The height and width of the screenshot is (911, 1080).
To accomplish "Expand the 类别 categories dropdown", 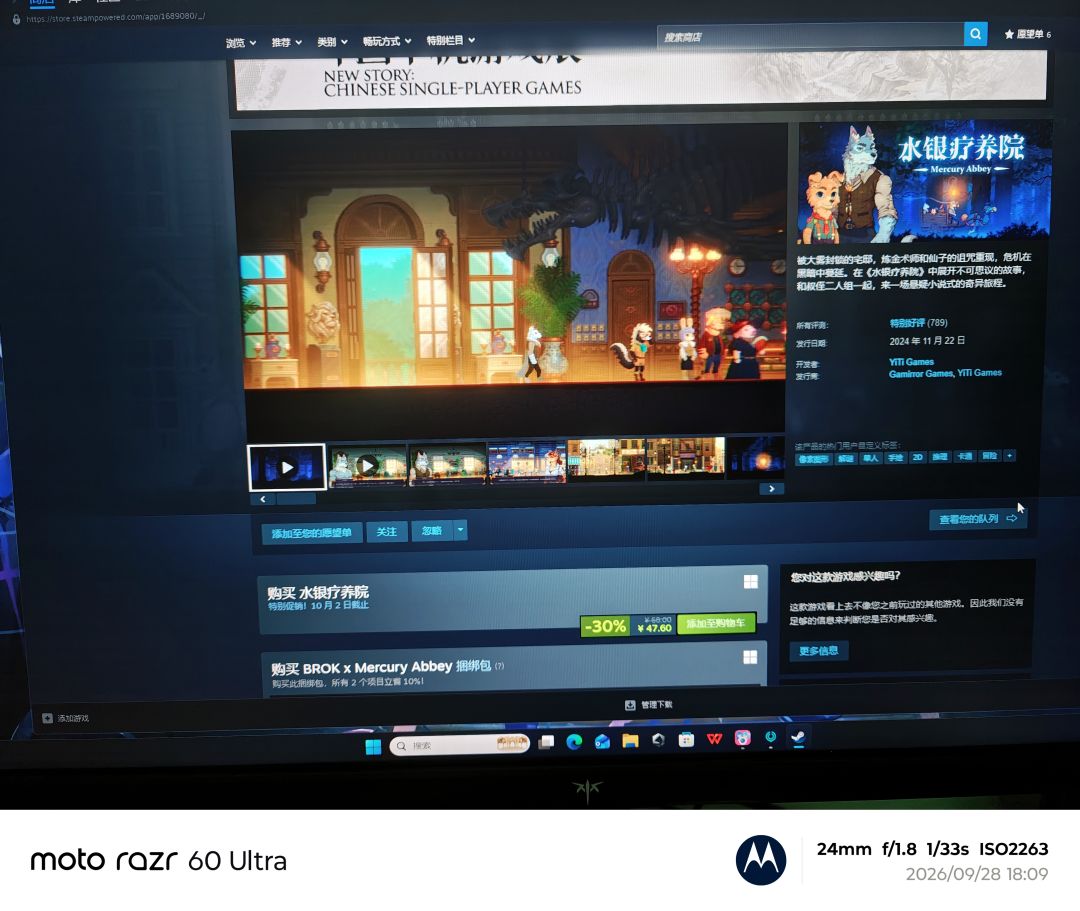I will coord(332,41).
